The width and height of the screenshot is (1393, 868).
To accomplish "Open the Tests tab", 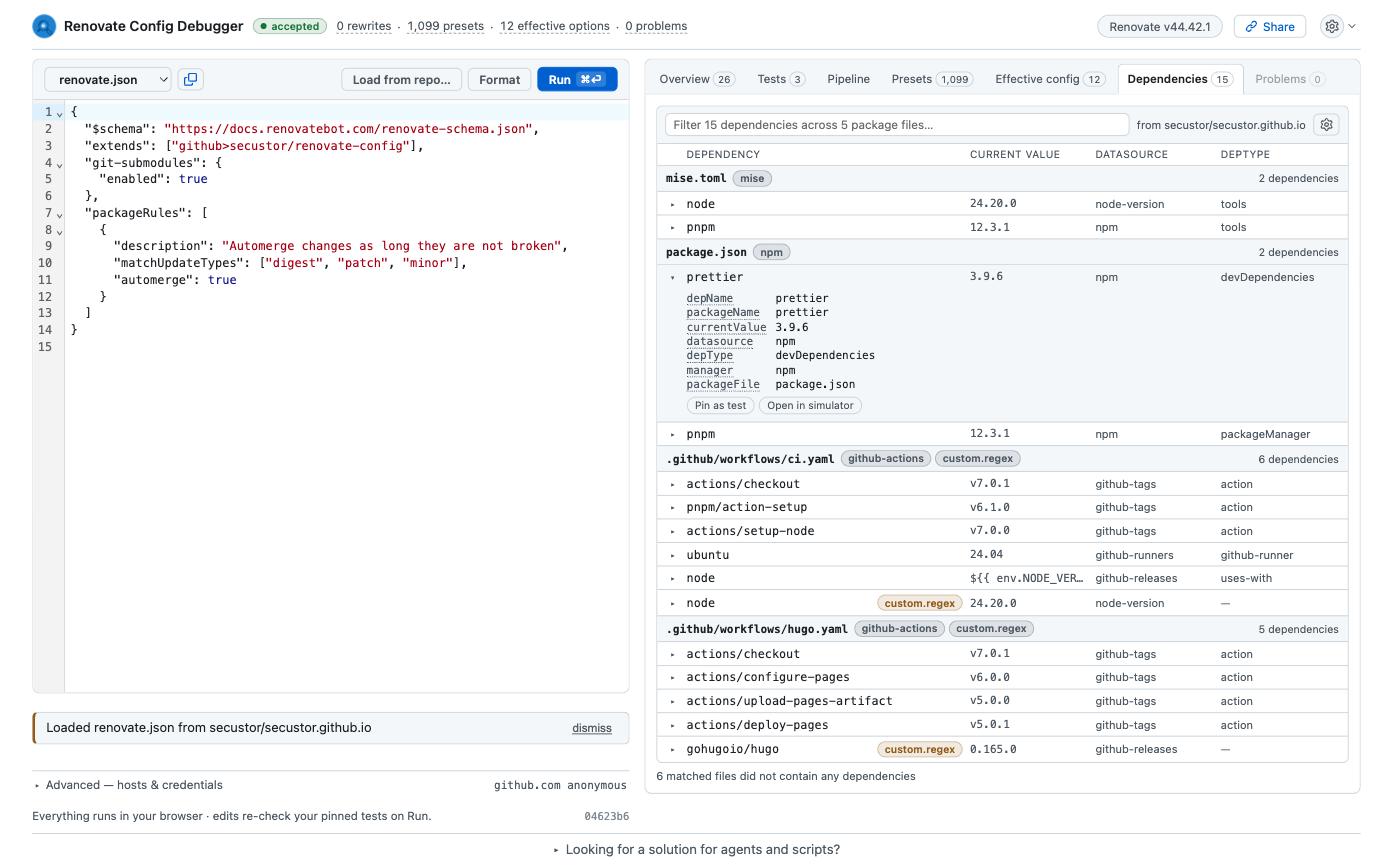I will pos(781,79).
